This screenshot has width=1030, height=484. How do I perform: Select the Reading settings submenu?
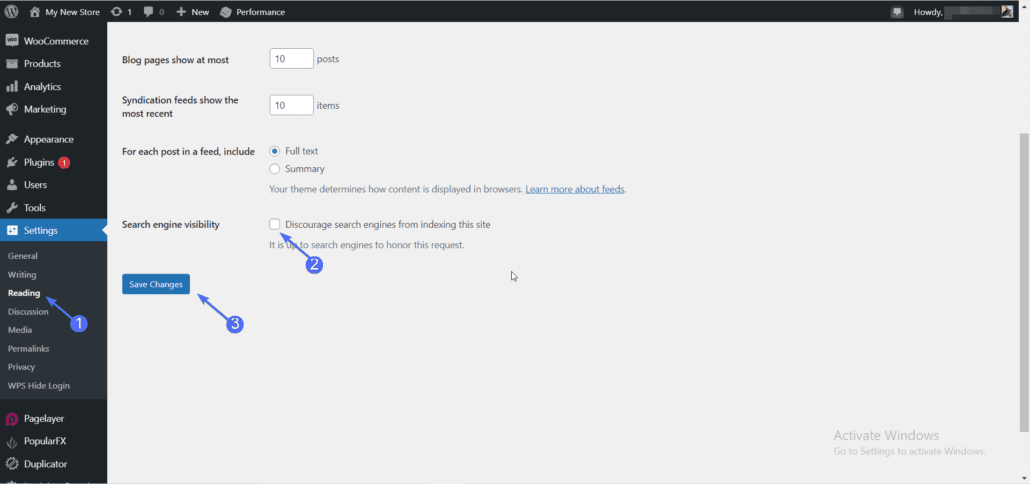pyautogui.click(x=24, y=293)
